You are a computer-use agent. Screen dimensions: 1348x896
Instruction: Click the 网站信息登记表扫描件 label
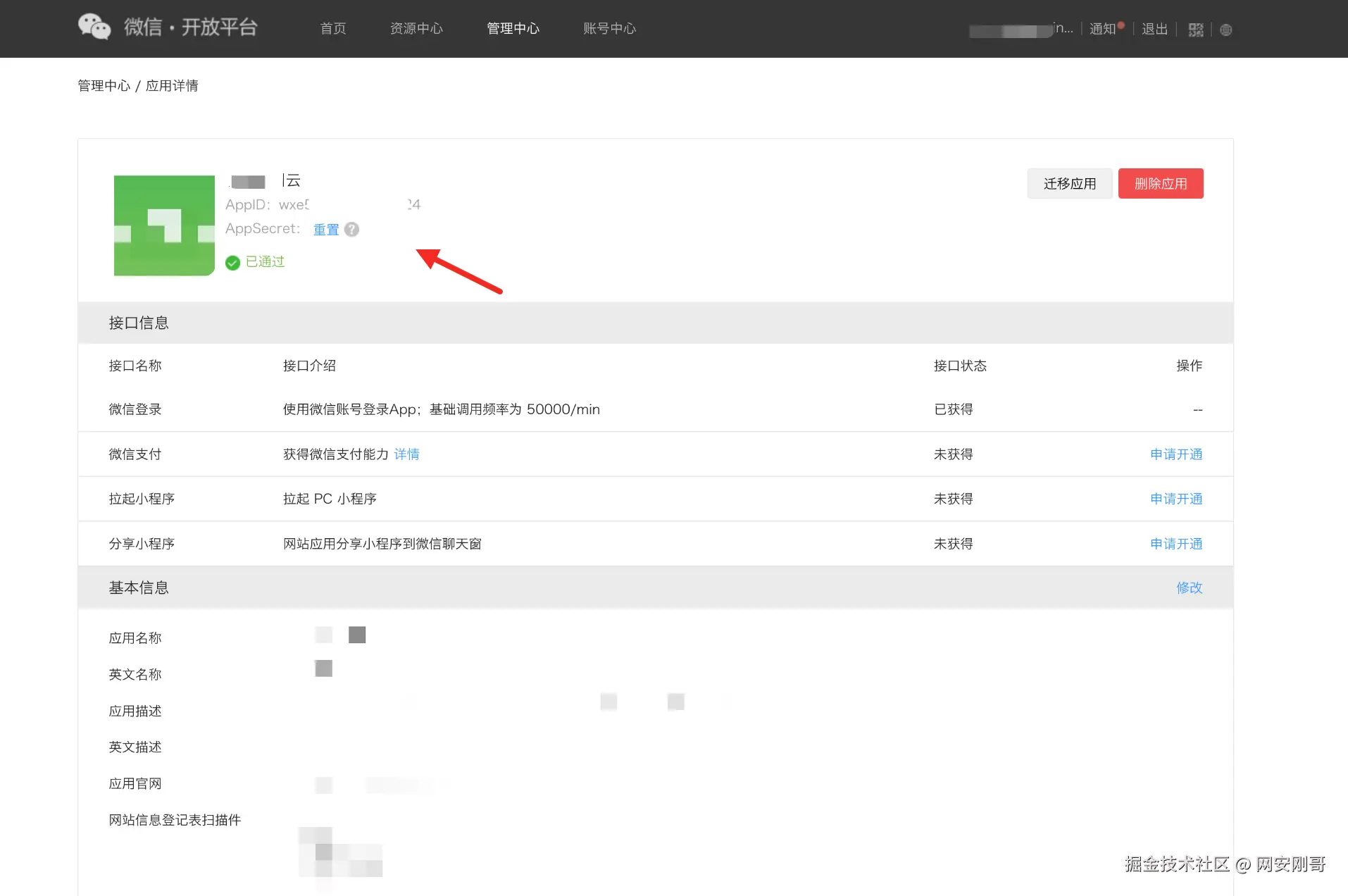pos(175,820)
